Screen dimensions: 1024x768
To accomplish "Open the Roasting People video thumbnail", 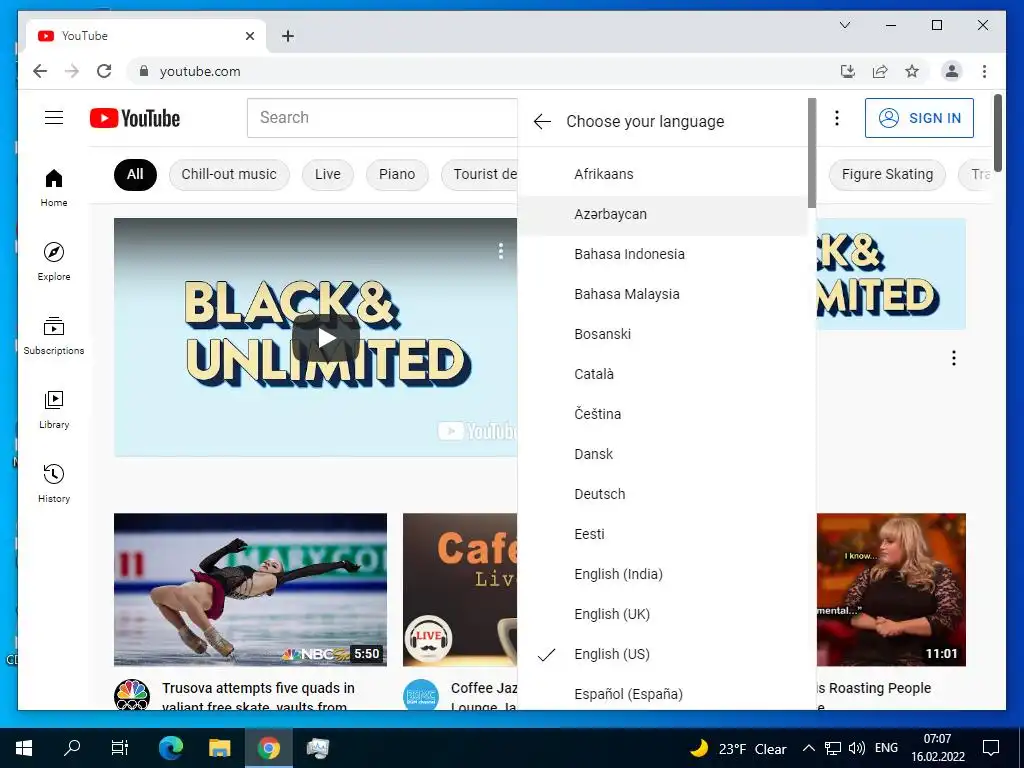I will coord(891,590).
